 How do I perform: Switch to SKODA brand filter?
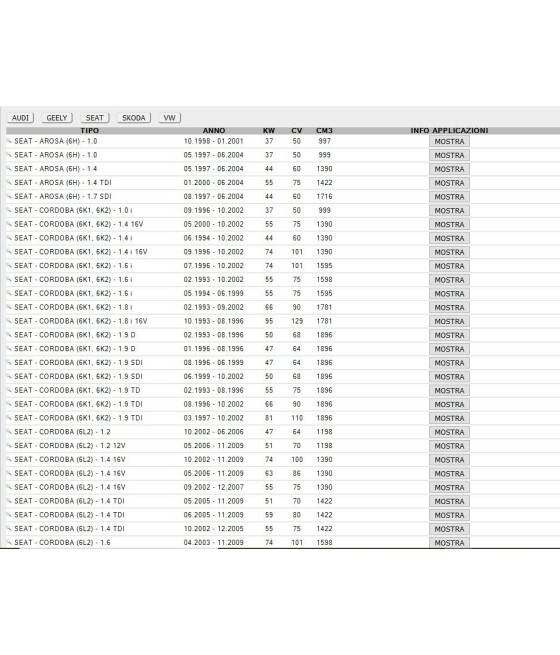tap(134, 118)
